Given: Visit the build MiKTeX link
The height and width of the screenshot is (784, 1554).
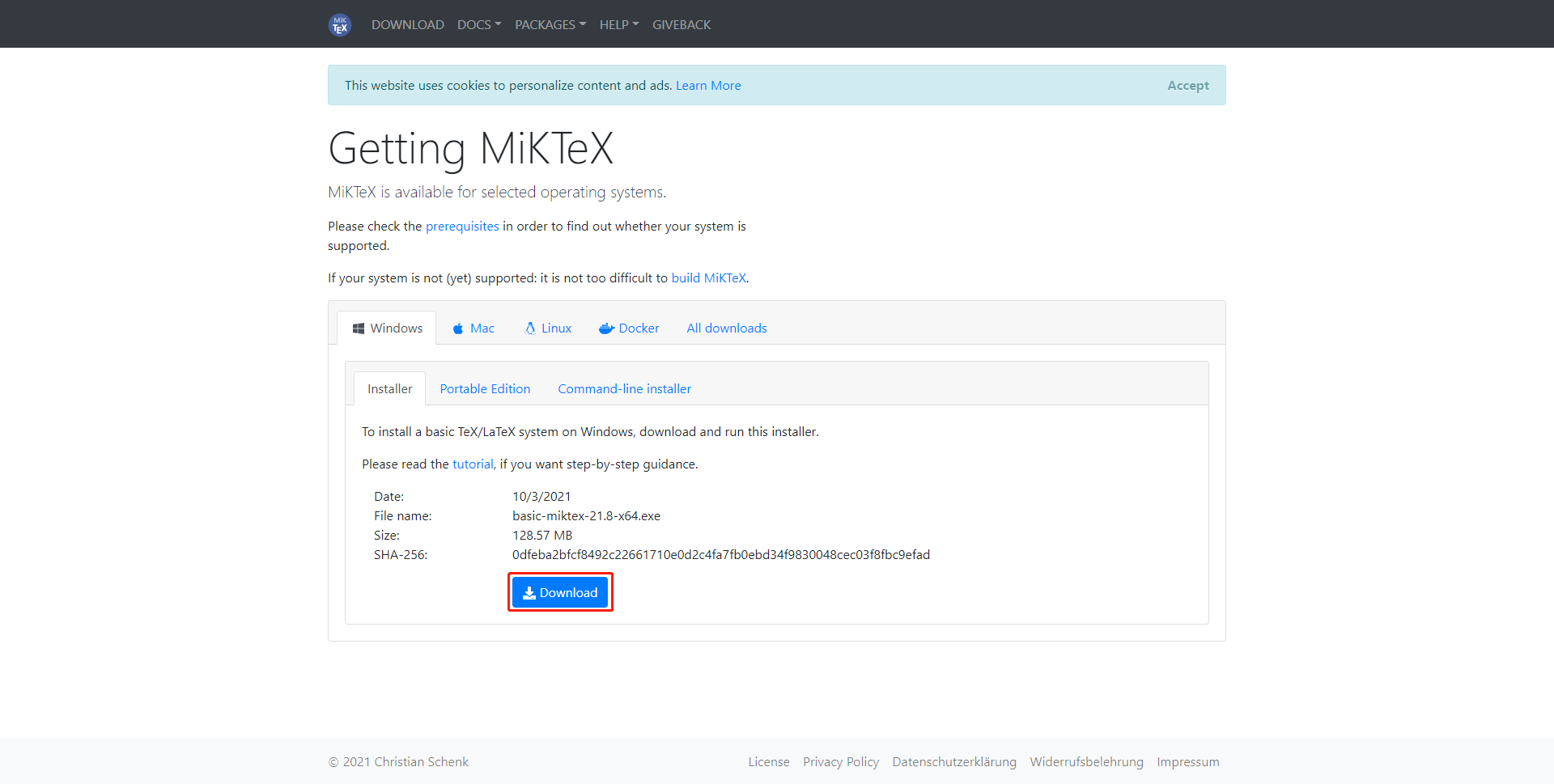Looking at the screenshot, I should coord(709,278).
